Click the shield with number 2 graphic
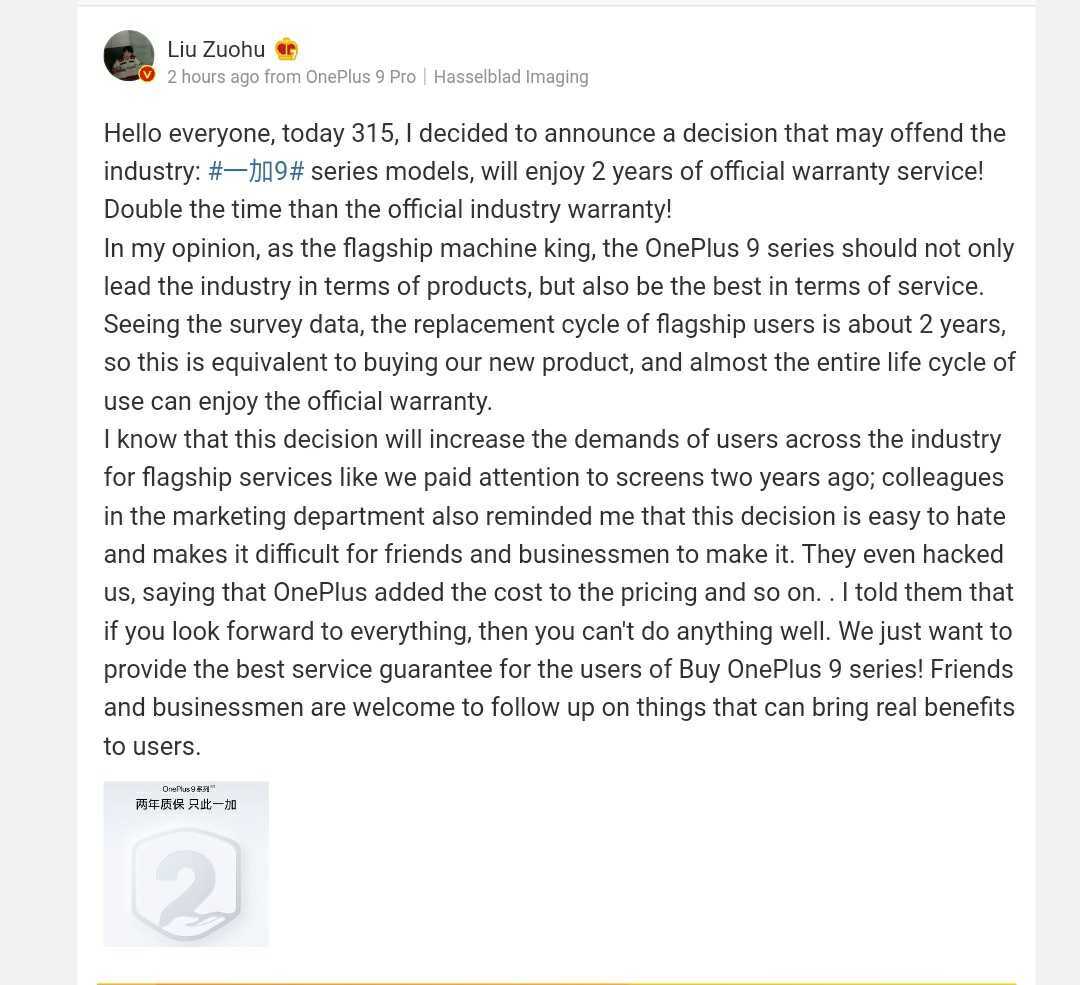1080x985 pixels. pos(186,882)
